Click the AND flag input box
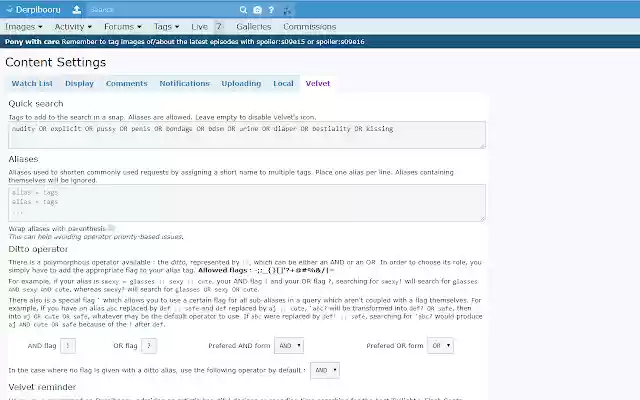This screenshot has height=400, width=640. click(x=68, y=346)
